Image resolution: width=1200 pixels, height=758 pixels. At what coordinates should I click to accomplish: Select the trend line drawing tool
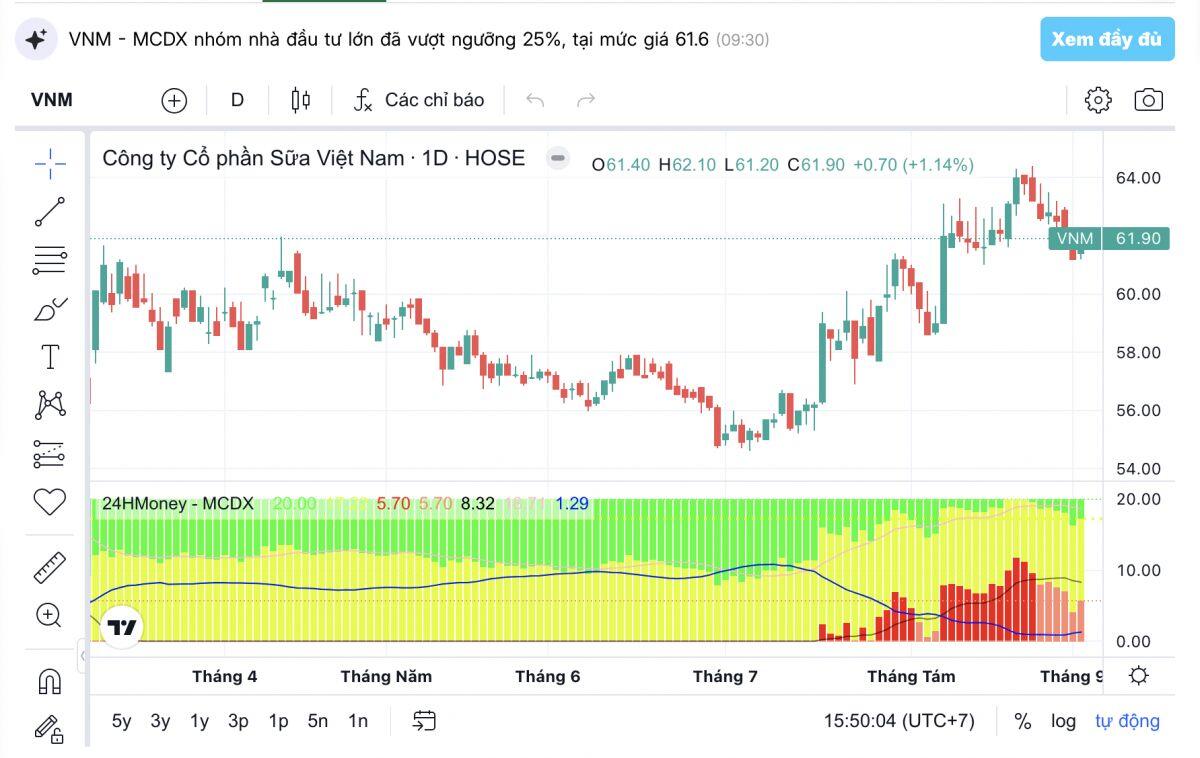click(50, 212)
